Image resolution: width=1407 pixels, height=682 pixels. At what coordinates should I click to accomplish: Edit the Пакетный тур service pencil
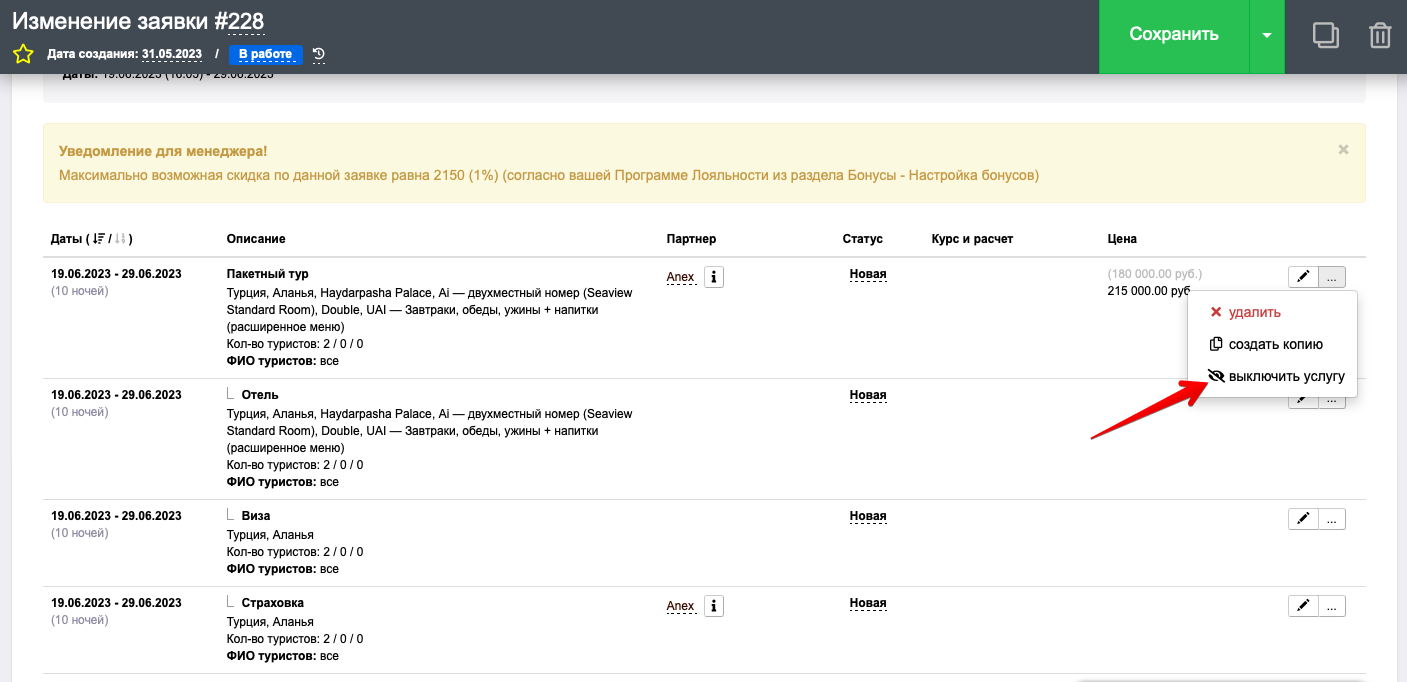[x=1303, y=277]
